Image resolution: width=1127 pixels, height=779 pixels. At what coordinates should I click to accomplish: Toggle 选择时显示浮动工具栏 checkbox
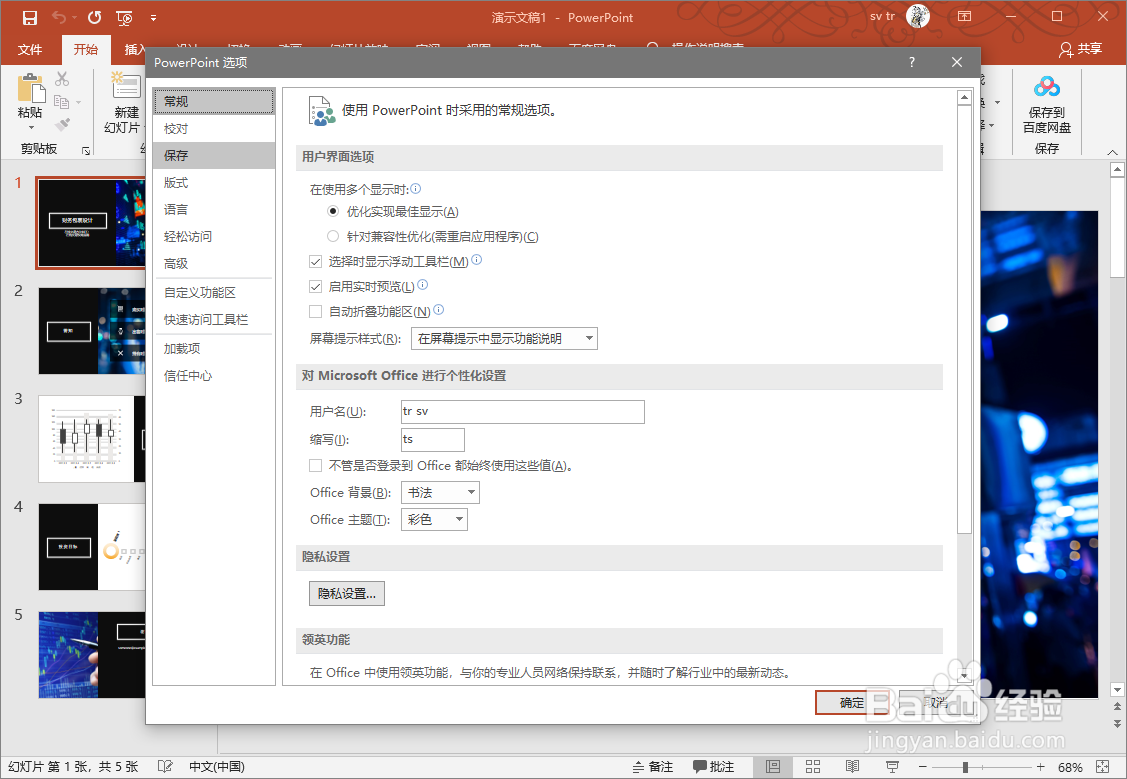(x=315, y=262)
